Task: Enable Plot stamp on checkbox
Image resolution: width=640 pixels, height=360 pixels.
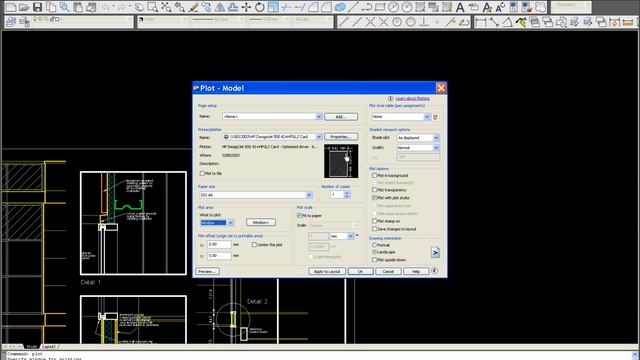Action: (x=374, y=221)
